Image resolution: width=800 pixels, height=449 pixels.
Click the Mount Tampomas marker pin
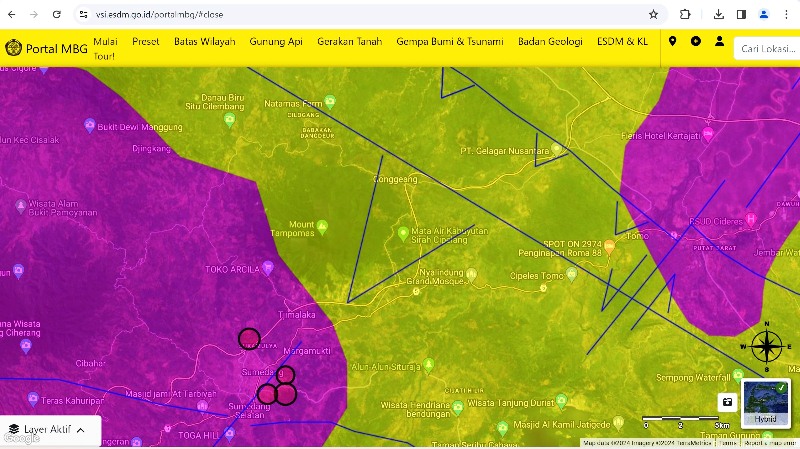(322, 226)
